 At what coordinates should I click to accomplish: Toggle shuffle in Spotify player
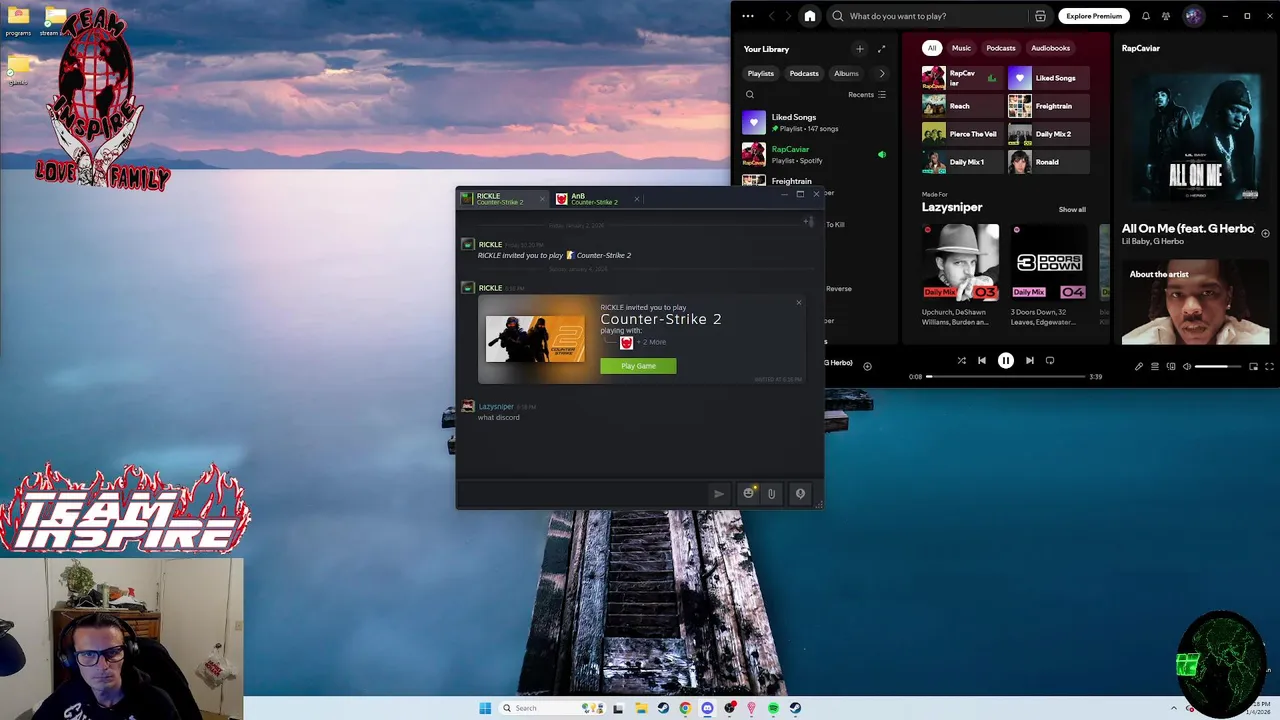(962, 361)
